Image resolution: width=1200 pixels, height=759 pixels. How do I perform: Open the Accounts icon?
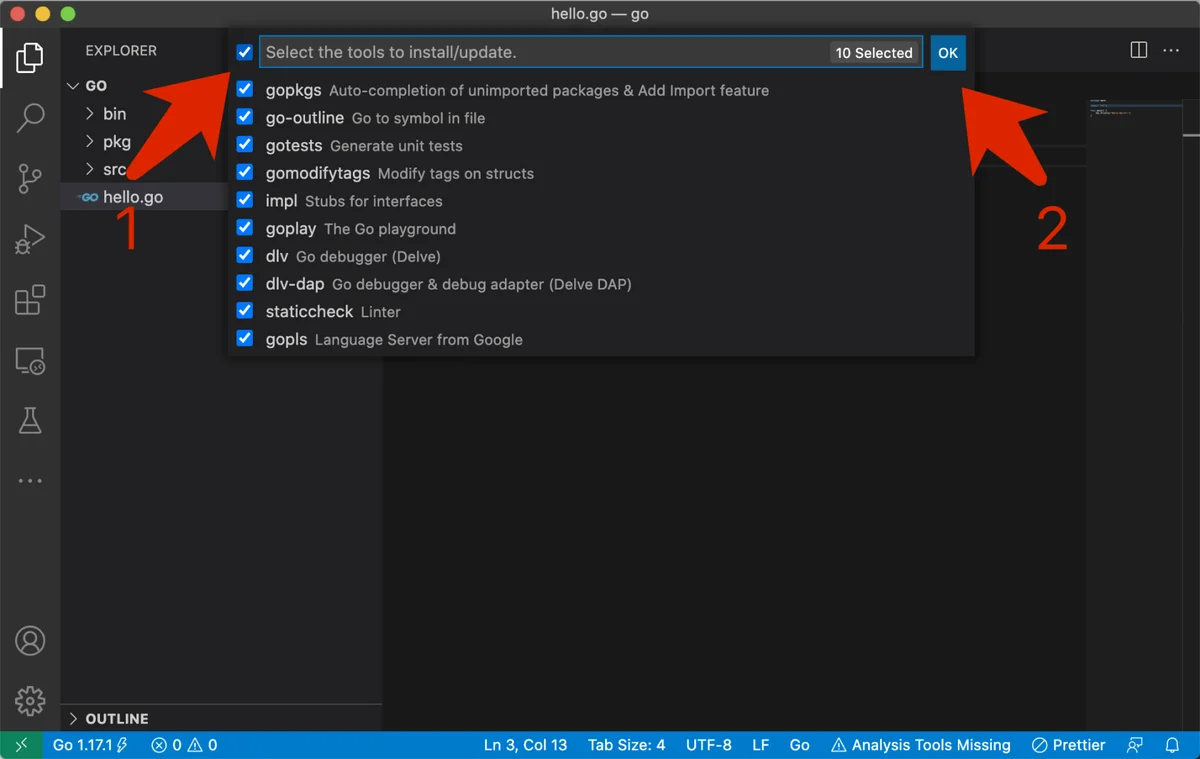[30, 640]
